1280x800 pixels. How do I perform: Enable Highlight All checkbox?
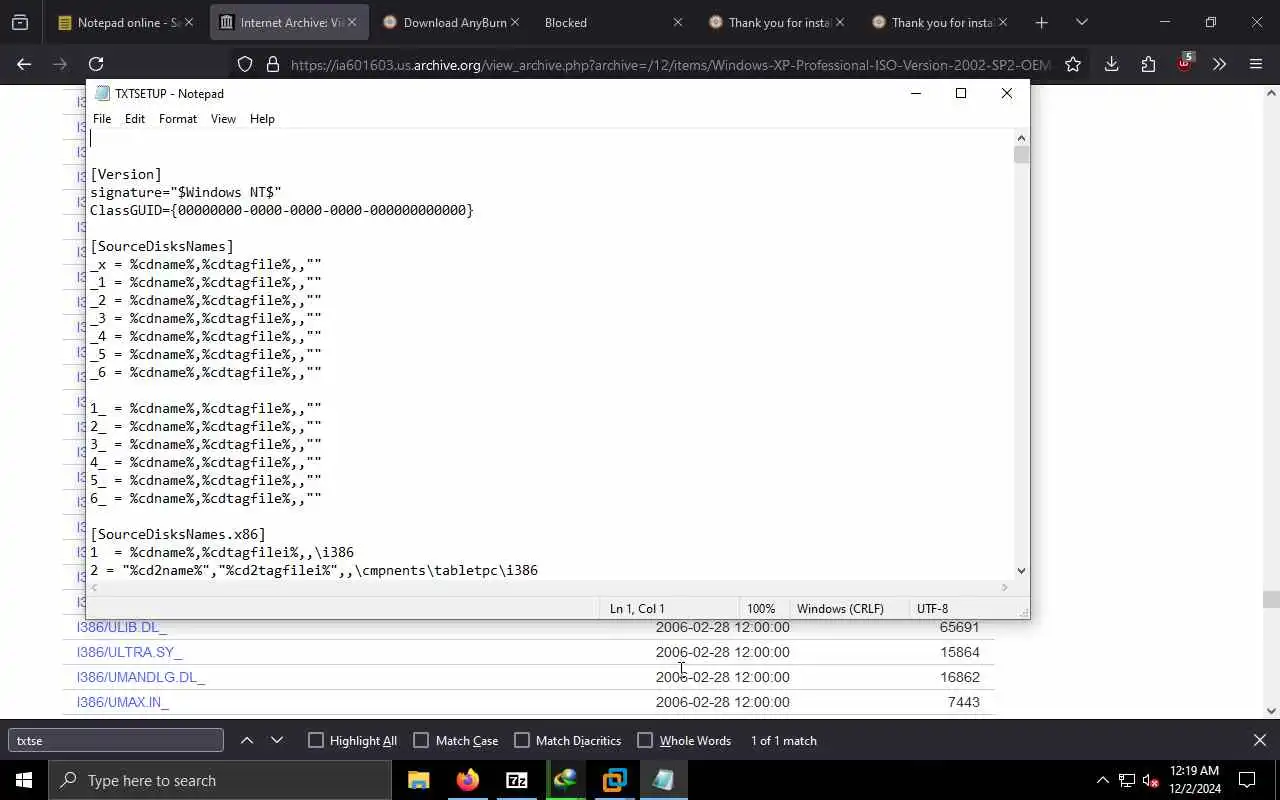pos(316,740)
